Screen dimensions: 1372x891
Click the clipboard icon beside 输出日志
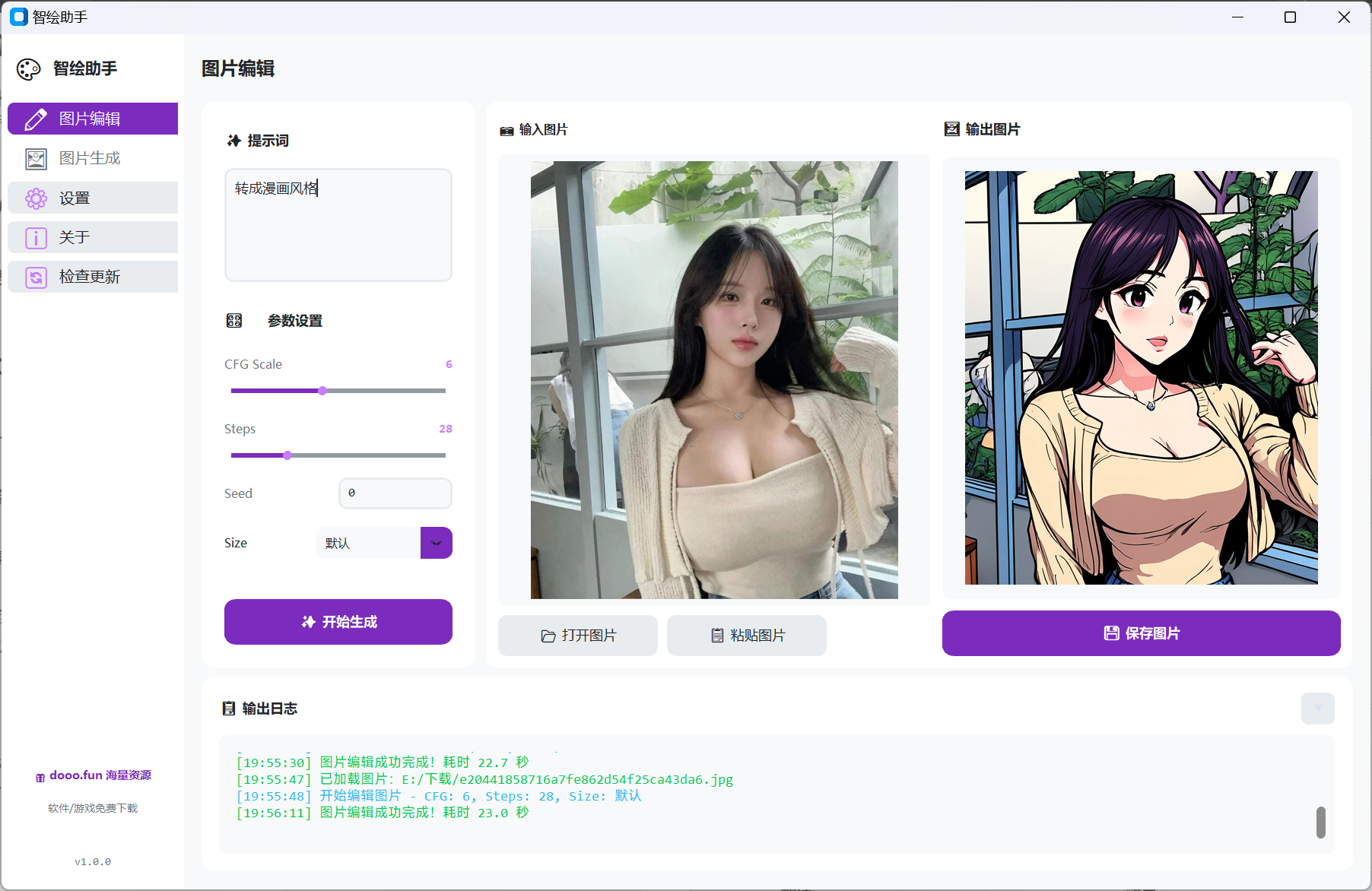click(x=229, y=709)
